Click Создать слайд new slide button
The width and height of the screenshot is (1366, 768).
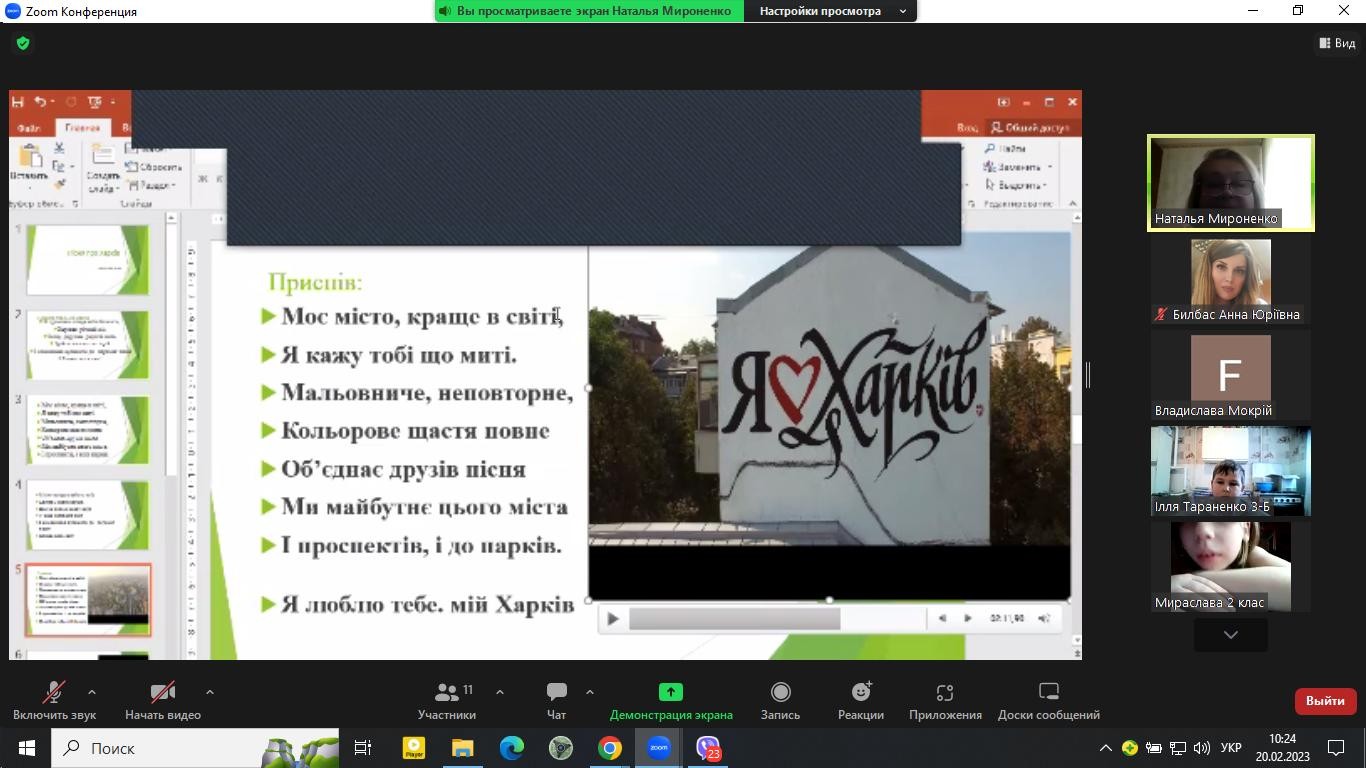click(x=102, y=168)
